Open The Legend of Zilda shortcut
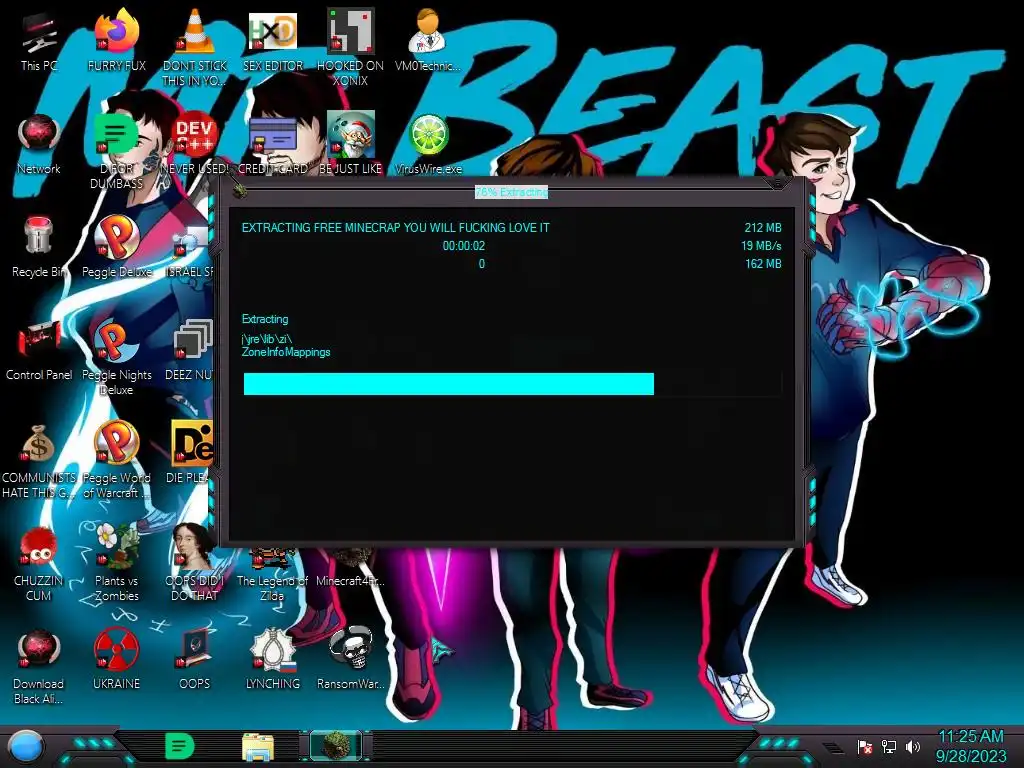 click(273, 575)
